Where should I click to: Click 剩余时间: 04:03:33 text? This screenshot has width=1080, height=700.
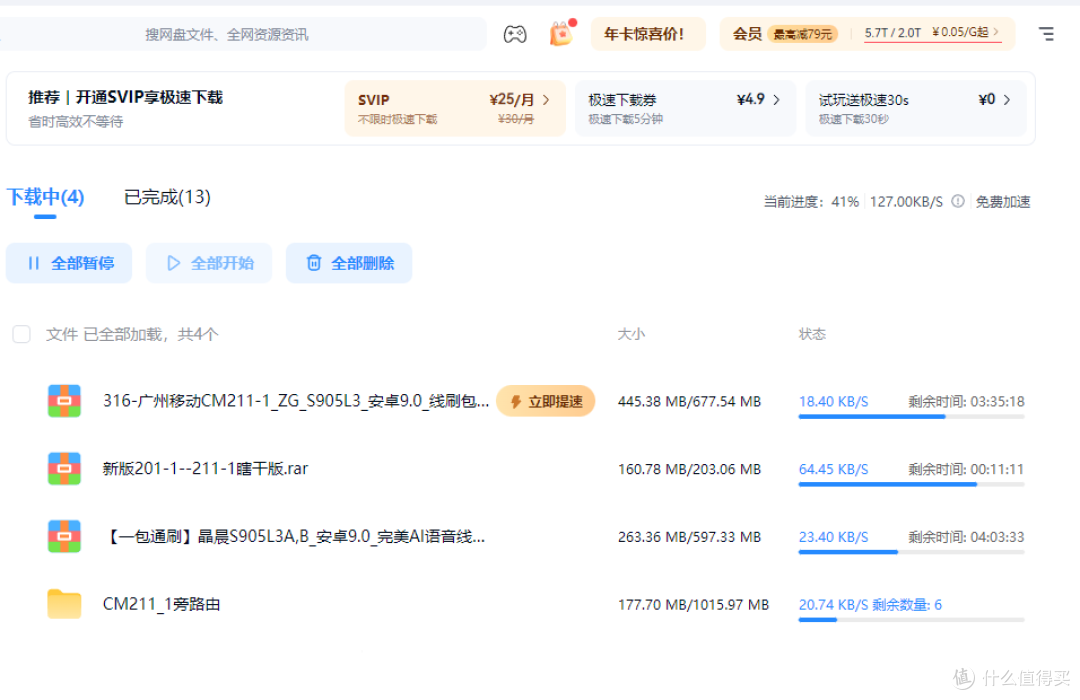click(x=966, y=536)
